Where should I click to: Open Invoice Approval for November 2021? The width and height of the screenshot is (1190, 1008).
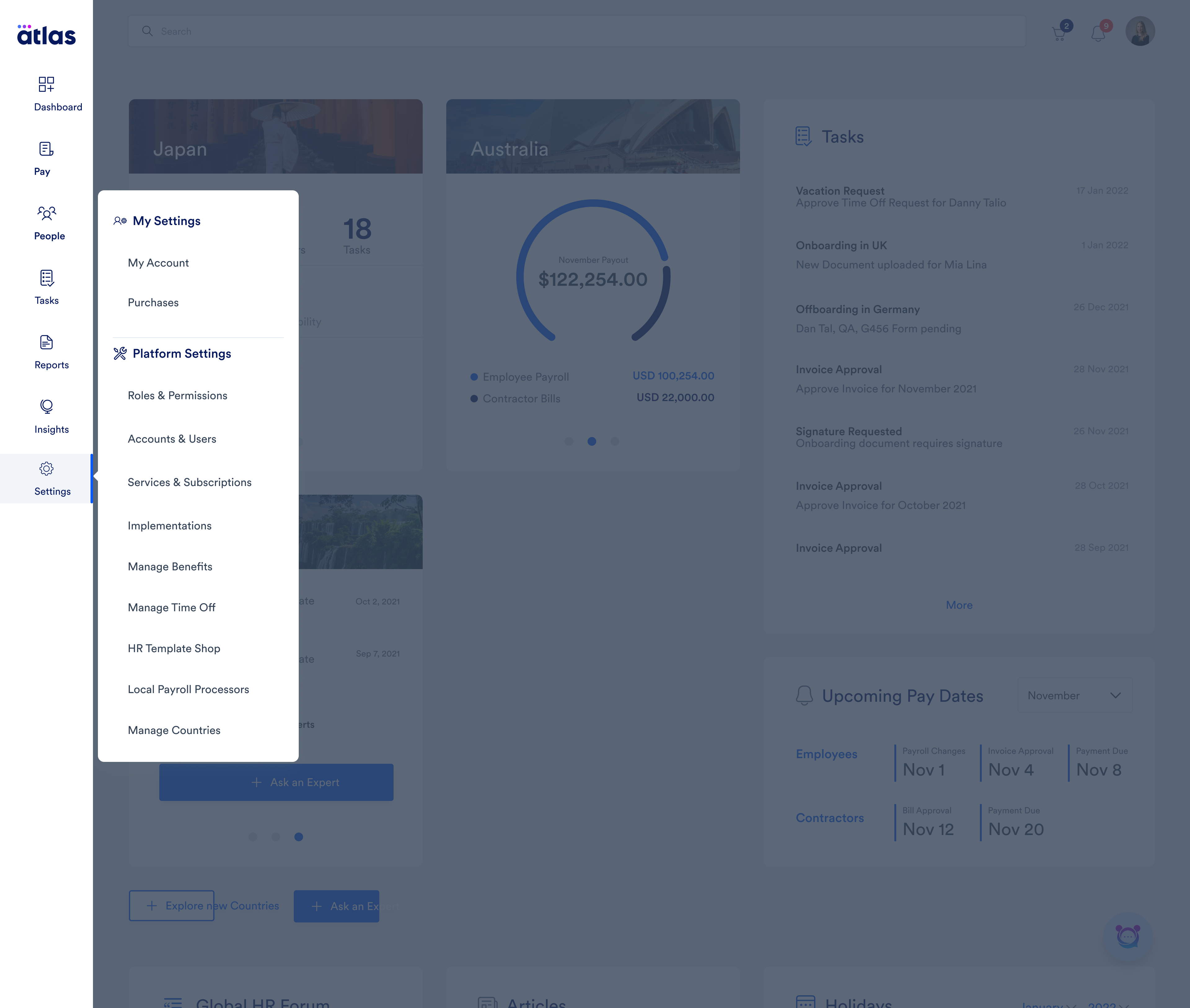point(962,379)
